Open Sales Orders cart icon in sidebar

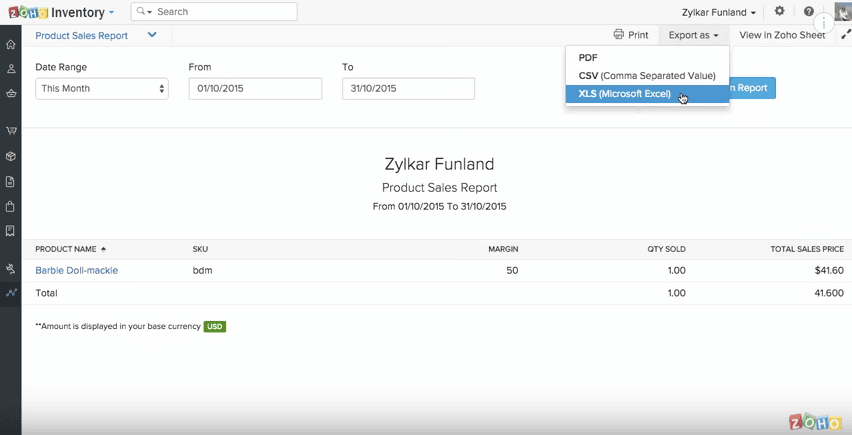[10, 130]
